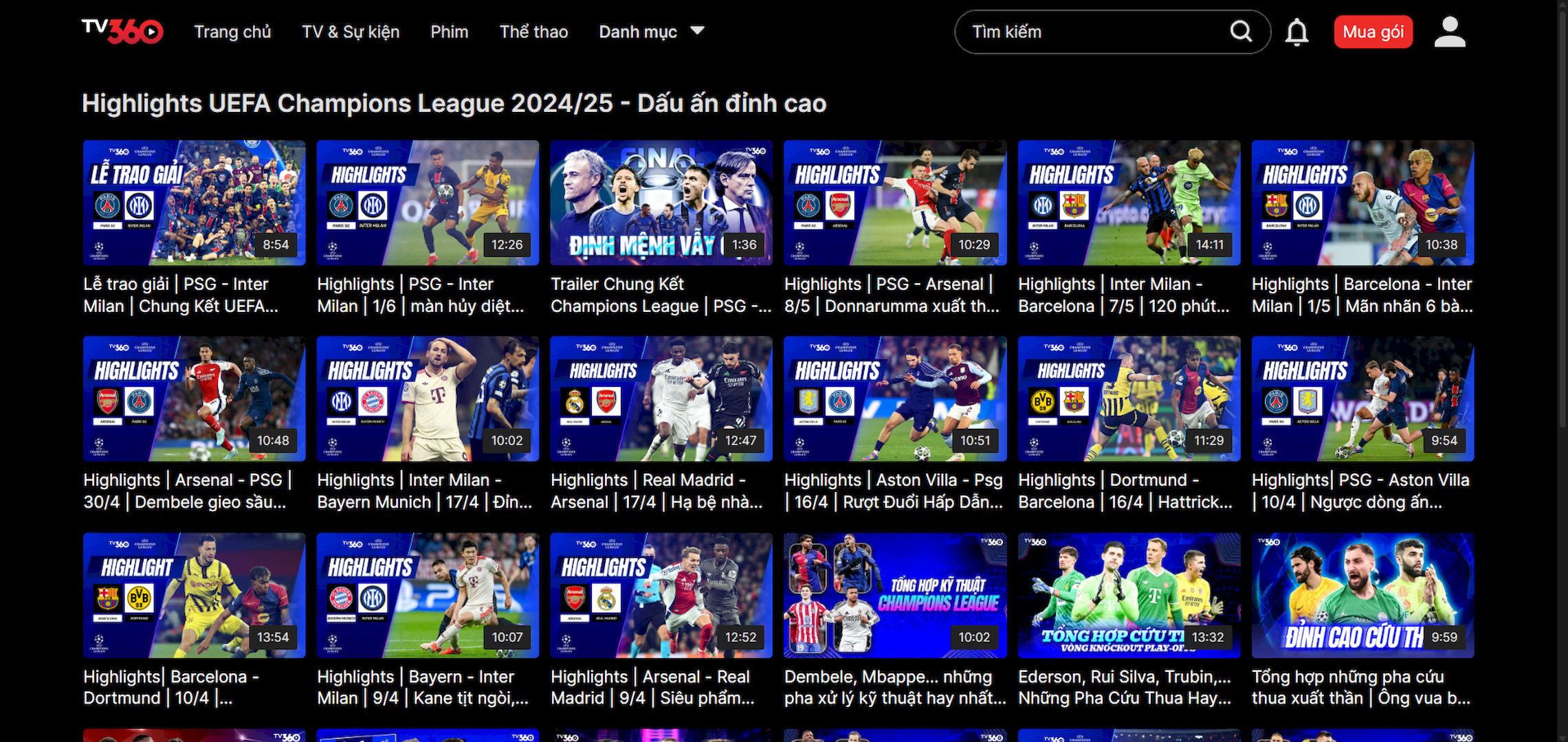Play Tổng hợp kỹ thuật Champions League thumbnail
Screen dimensions: 1568x742
pyautogui.click(x=895, y=595)
